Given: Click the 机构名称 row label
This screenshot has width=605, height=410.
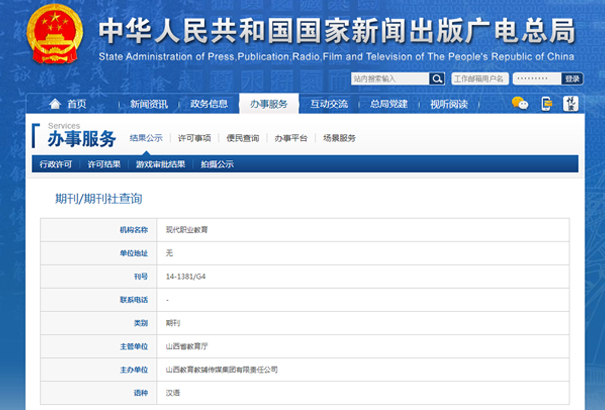Looking at the screenshot, I should coord(134,230).
